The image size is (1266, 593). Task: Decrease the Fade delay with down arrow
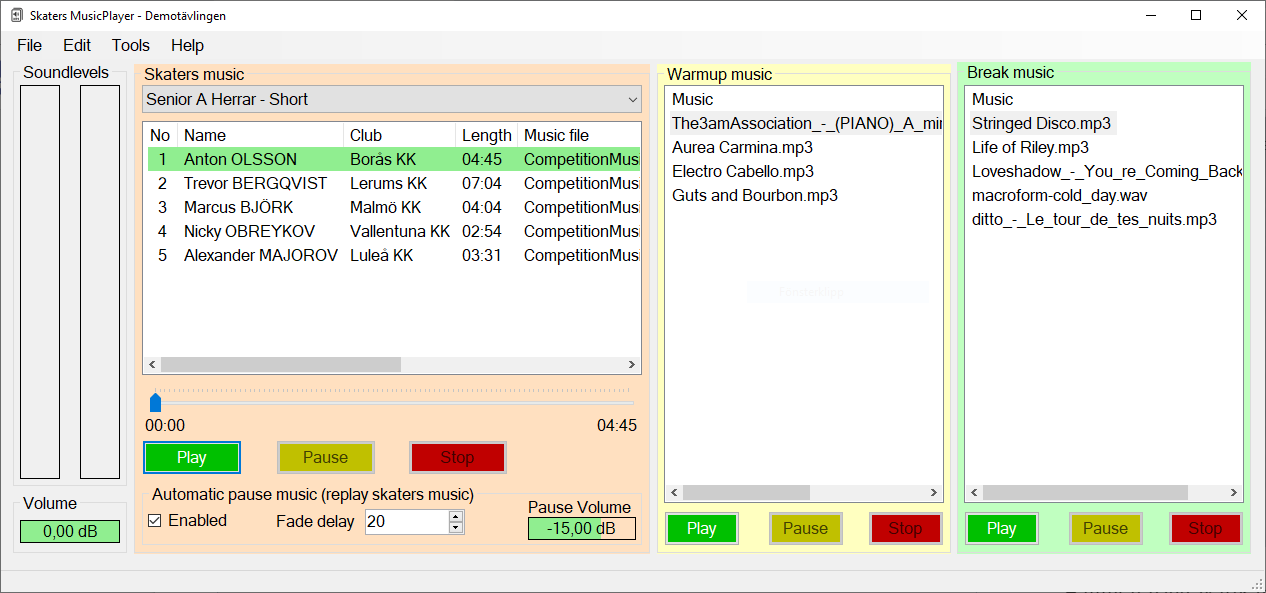coord(456,527)
